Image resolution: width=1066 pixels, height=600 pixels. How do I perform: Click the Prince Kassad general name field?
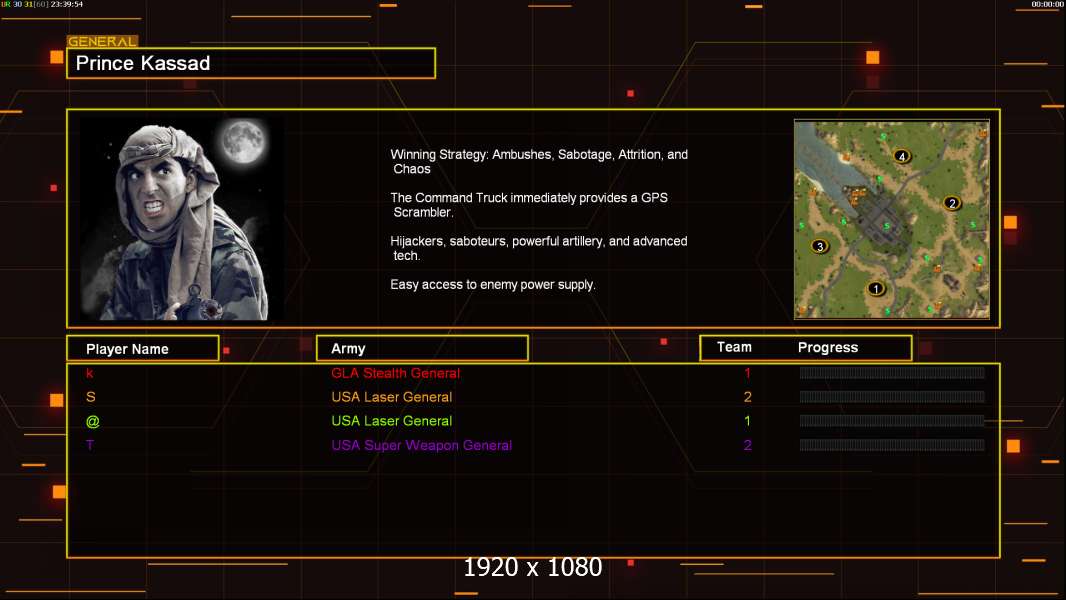[x=251, y=63]
